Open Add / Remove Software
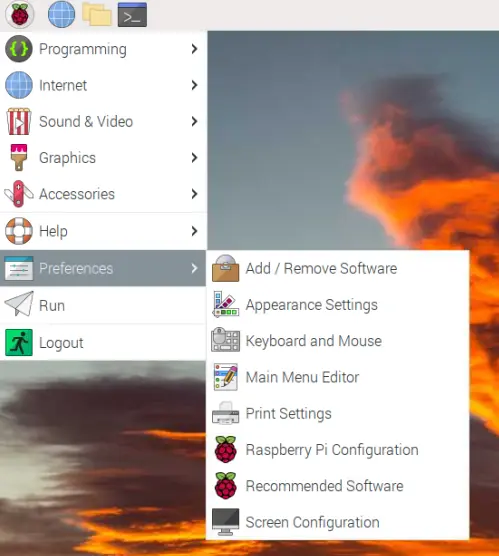The height and width of the screenshot is (556, 499). (x=338, y=268)
